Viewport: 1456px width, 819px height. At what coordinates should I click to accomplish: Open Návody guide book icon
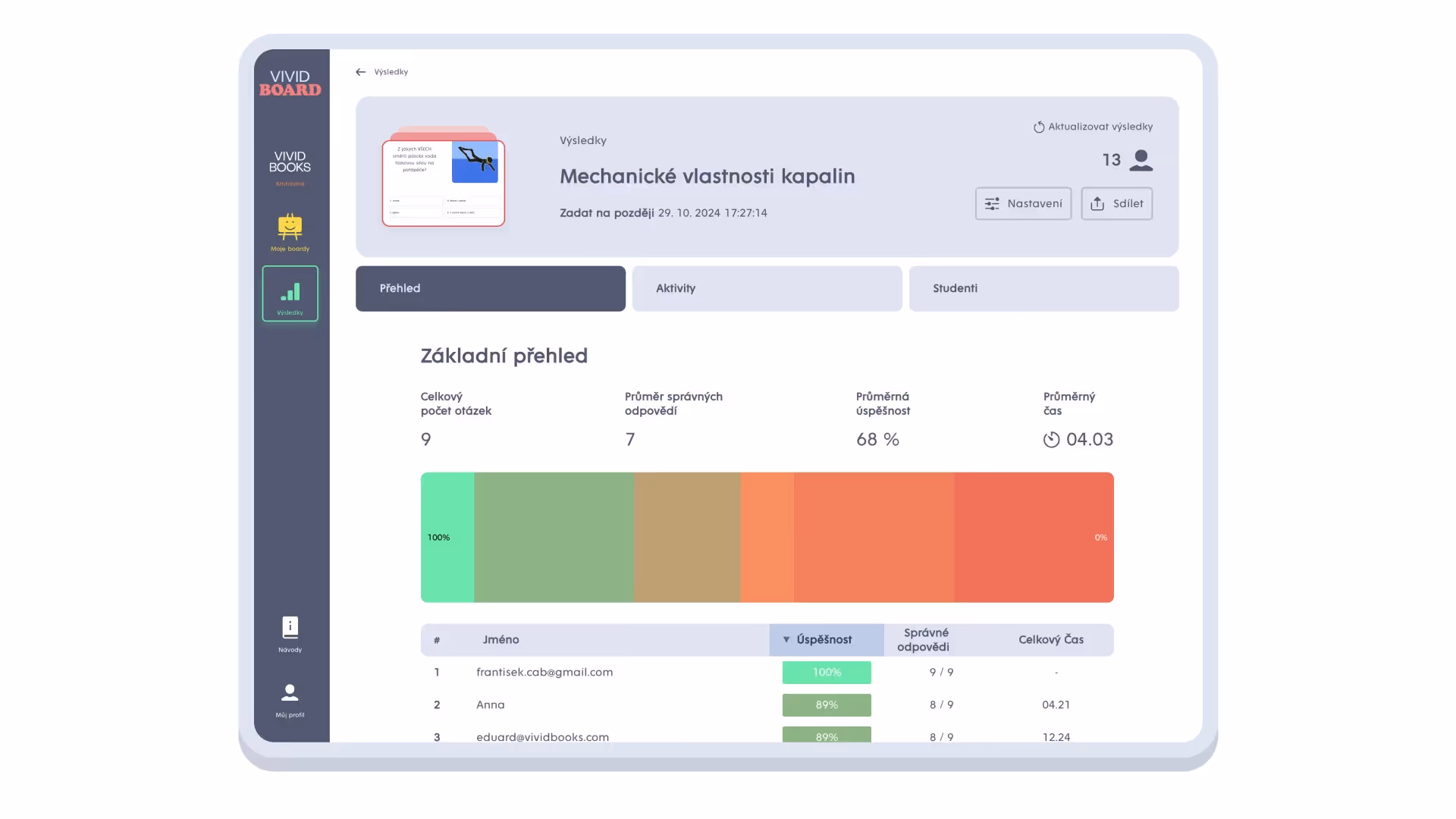point(290,628)
